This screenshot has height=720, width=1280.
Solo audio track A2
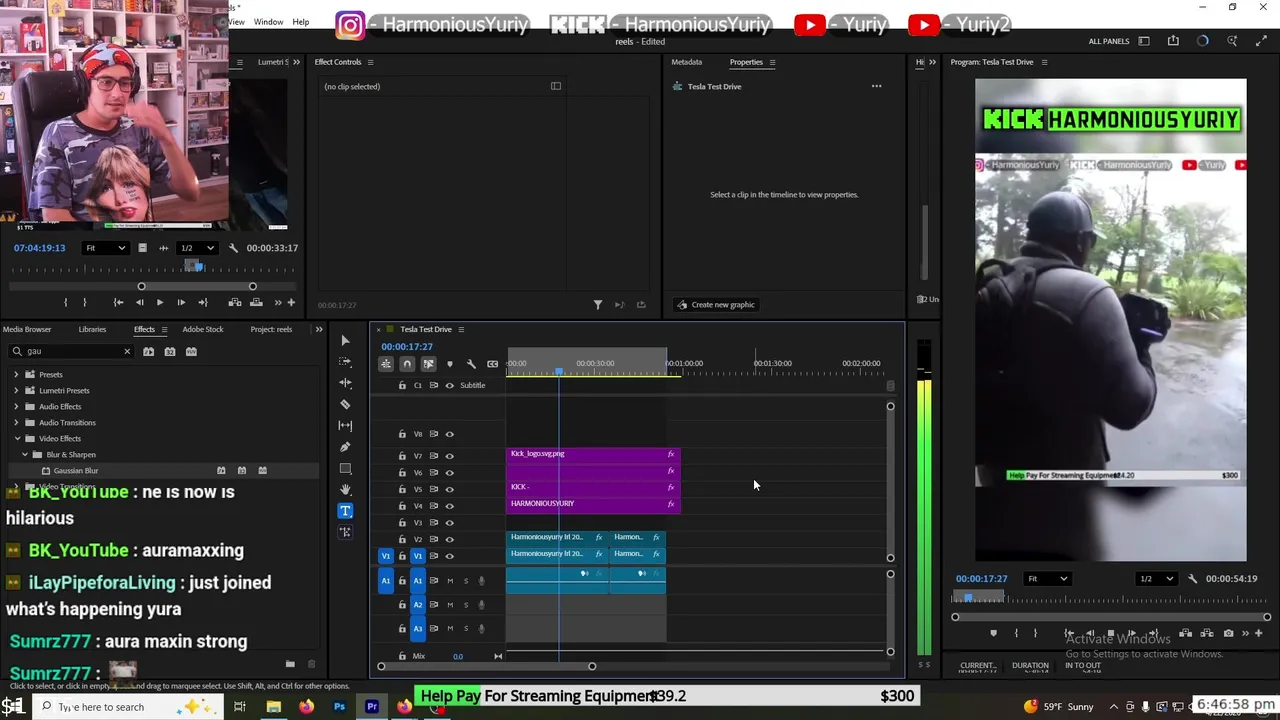(x=465, y=605)
